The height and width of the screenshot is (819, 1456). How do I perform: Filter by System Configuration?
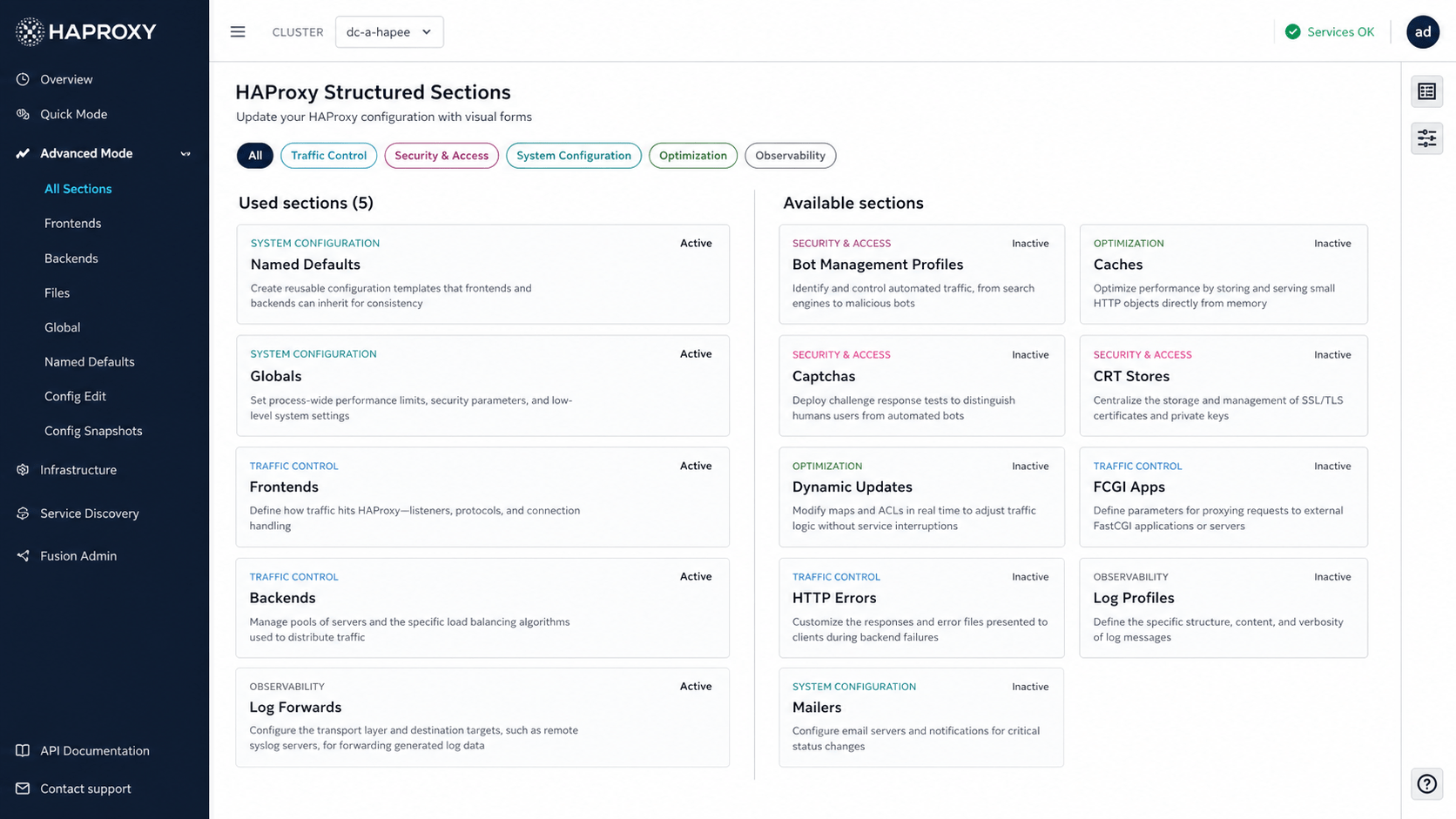click(574, 156)
